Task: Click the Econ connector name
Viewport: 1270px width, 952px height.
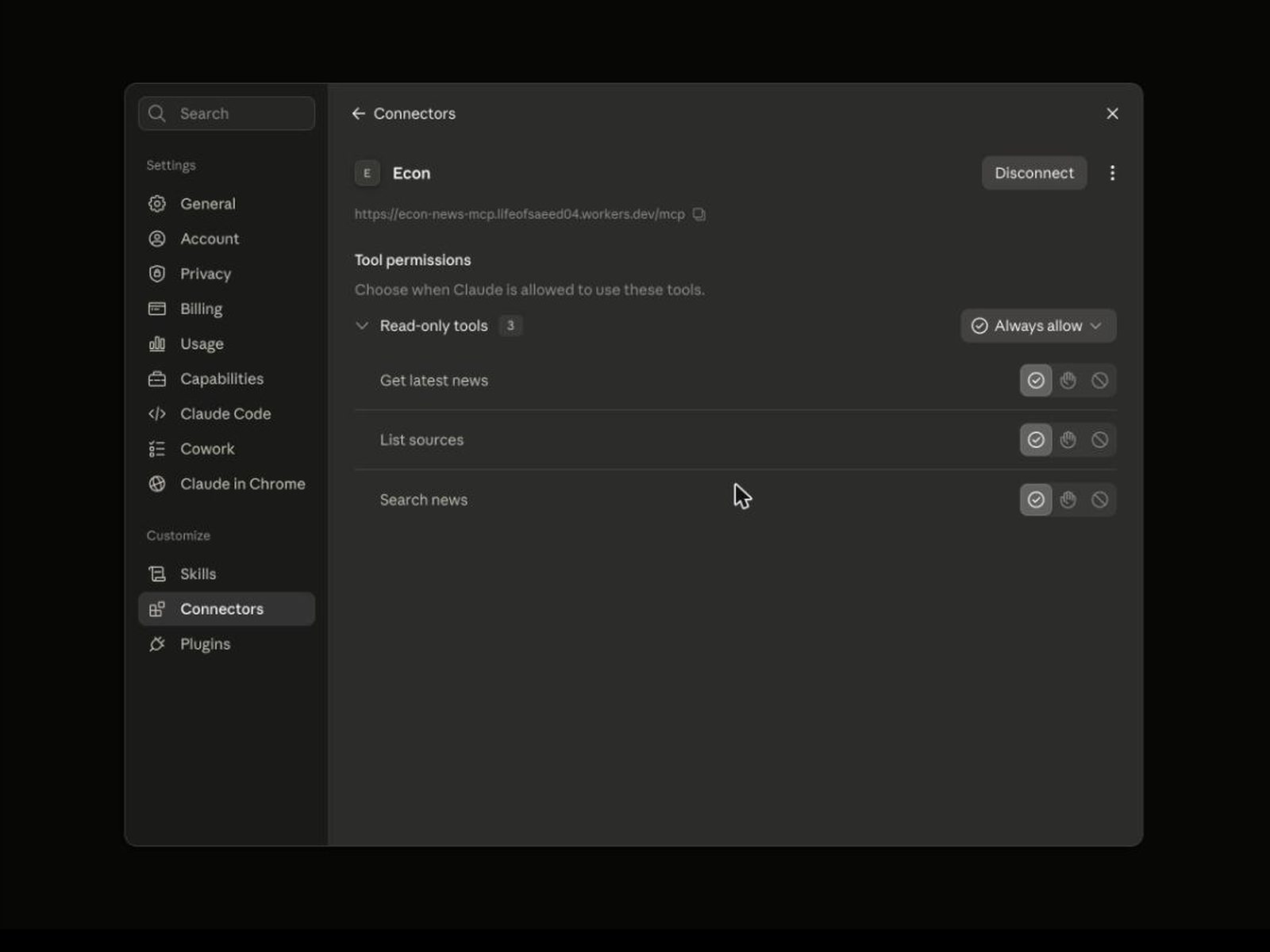Action: point(411,173)
